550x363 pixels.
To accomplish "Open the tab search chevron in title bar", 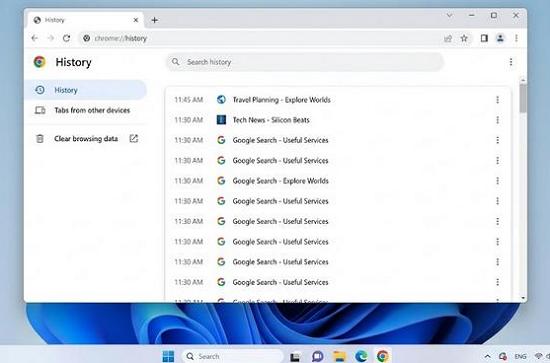I will coord(449,15).
